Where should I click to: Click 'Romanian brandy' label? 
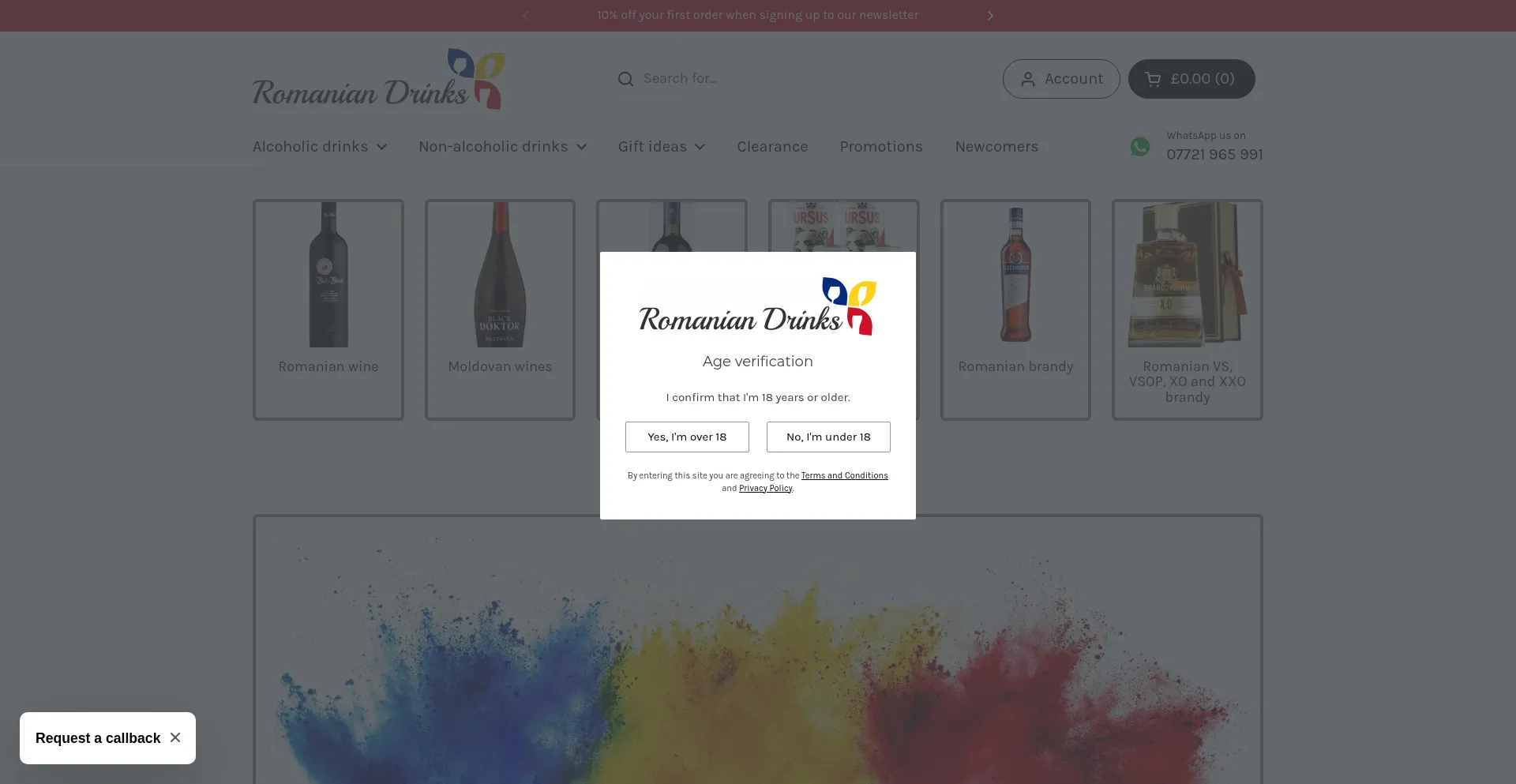click(1015, 367)
